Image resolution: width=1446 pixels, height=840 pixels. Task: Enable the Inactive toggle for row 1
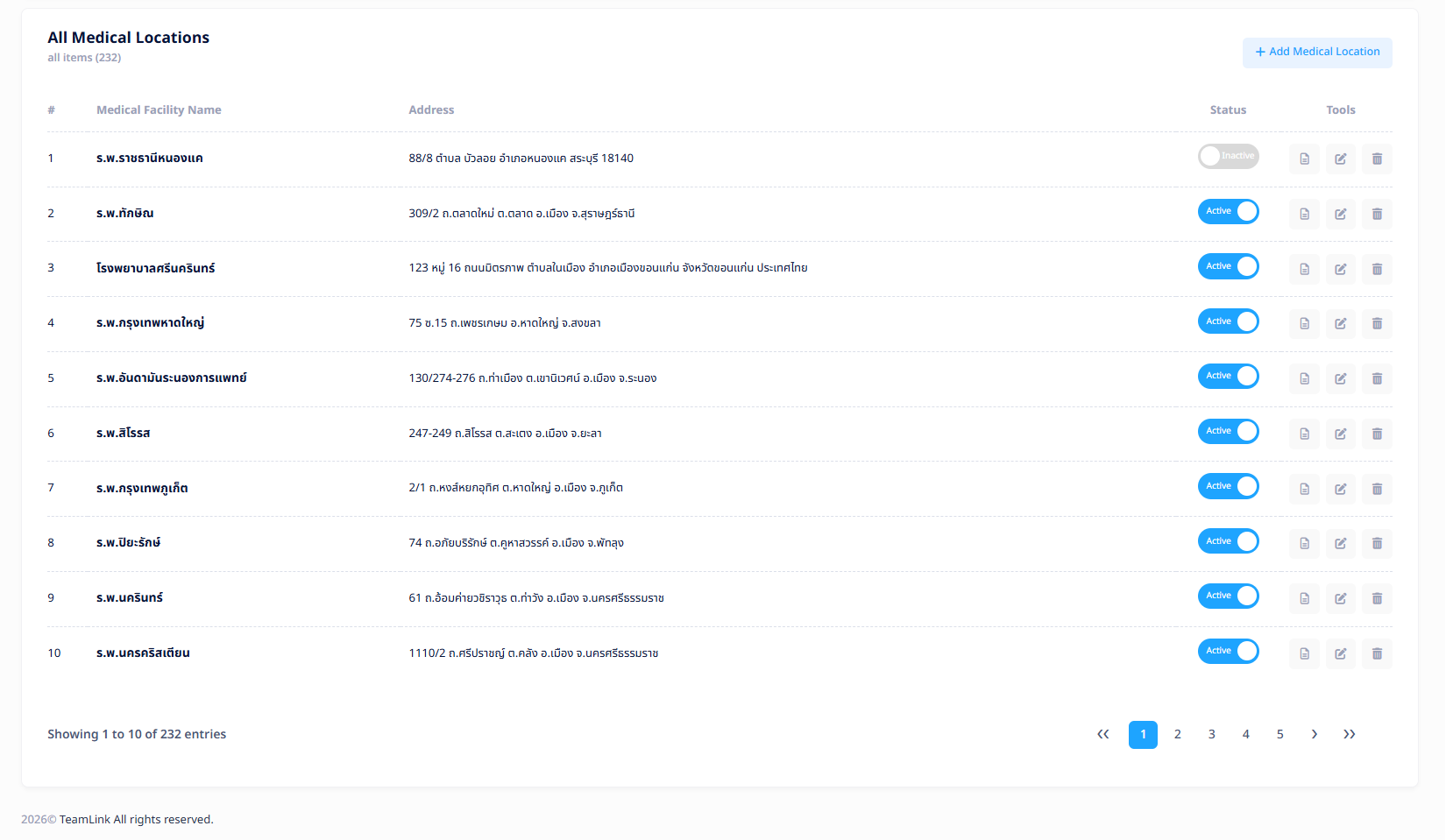pyautogui.click(x=1228, y=156)
